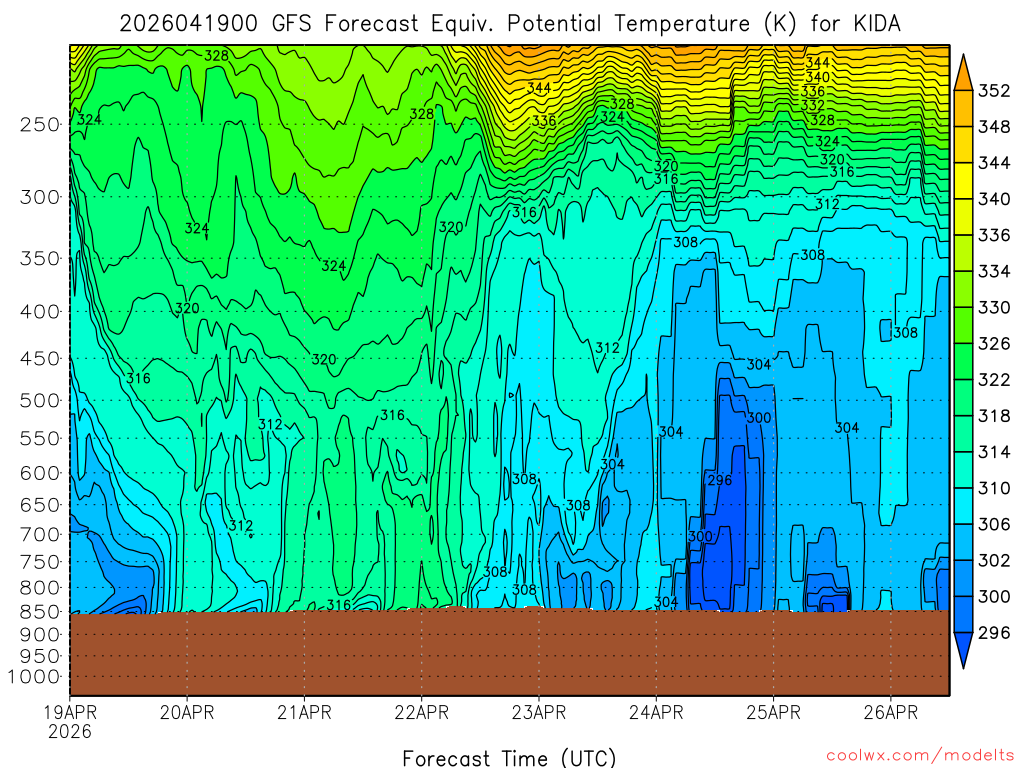
Task: Select the 26APR date label
Action: 891,712
